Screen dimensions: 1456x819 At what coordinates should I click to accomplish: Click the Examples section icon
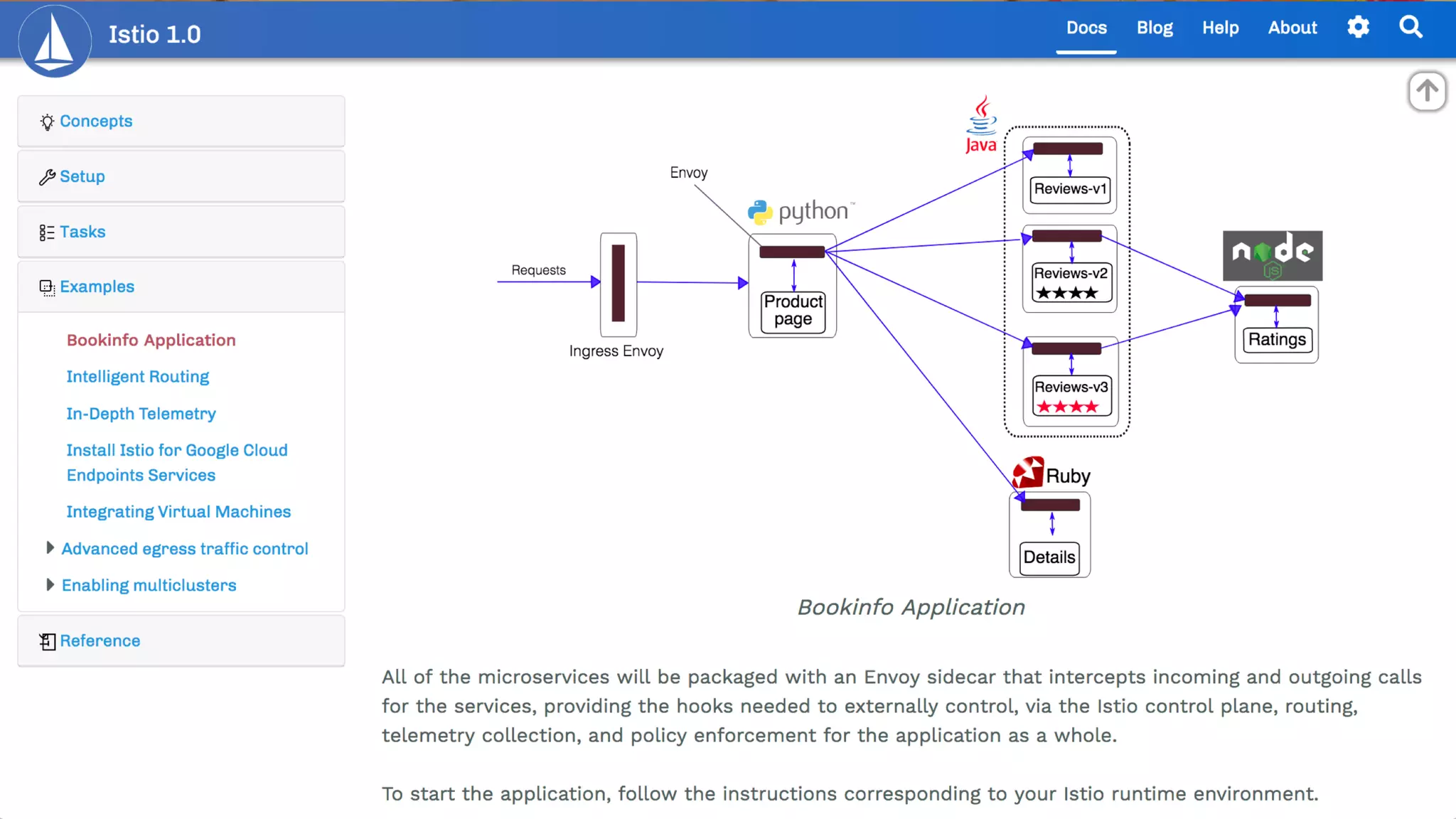47,287
